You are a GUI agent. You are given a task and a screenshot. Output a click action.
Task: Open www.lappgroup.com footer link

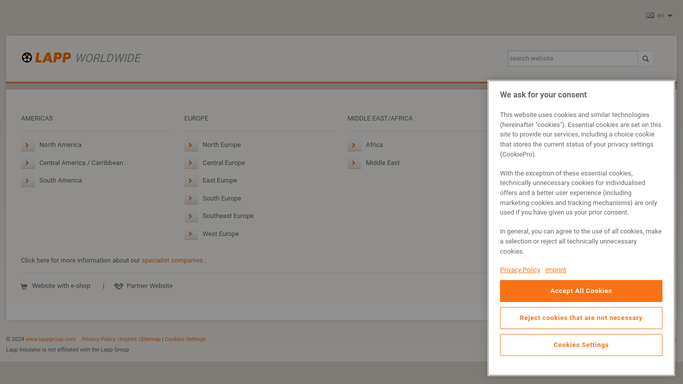tap(51, 339)
